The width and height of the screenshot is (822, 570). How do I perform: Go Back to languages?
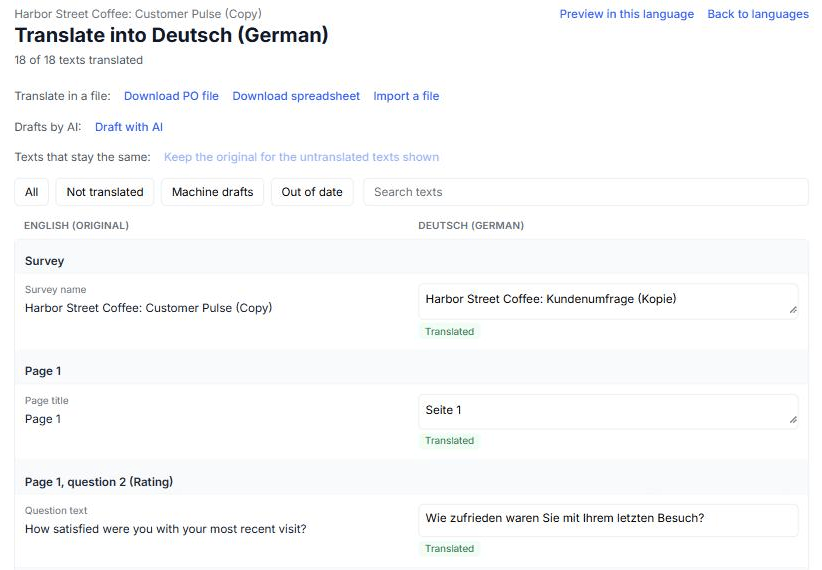(758, 14)
